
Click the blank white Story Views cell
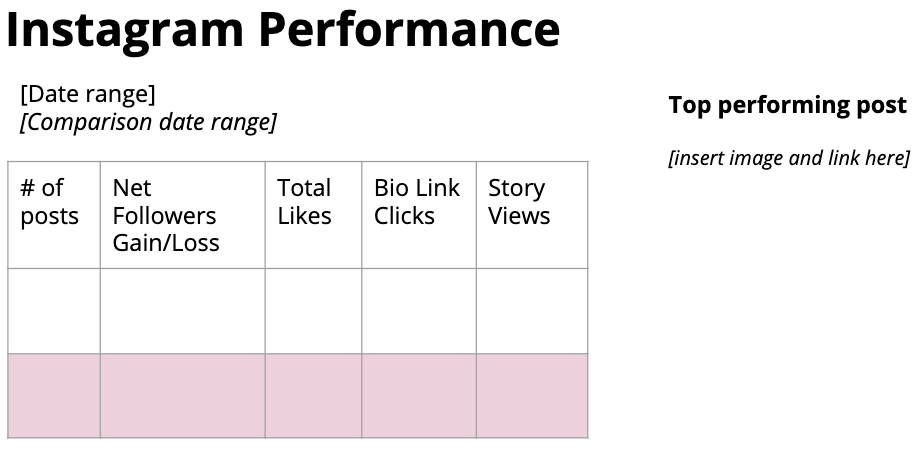531,310
